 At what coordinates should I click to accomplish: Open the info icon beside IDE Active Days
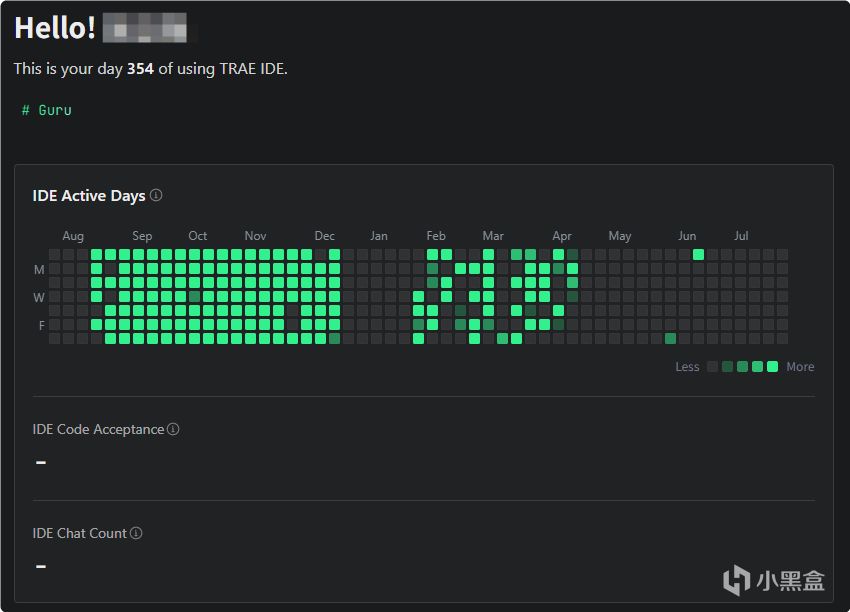pos(156,195)
